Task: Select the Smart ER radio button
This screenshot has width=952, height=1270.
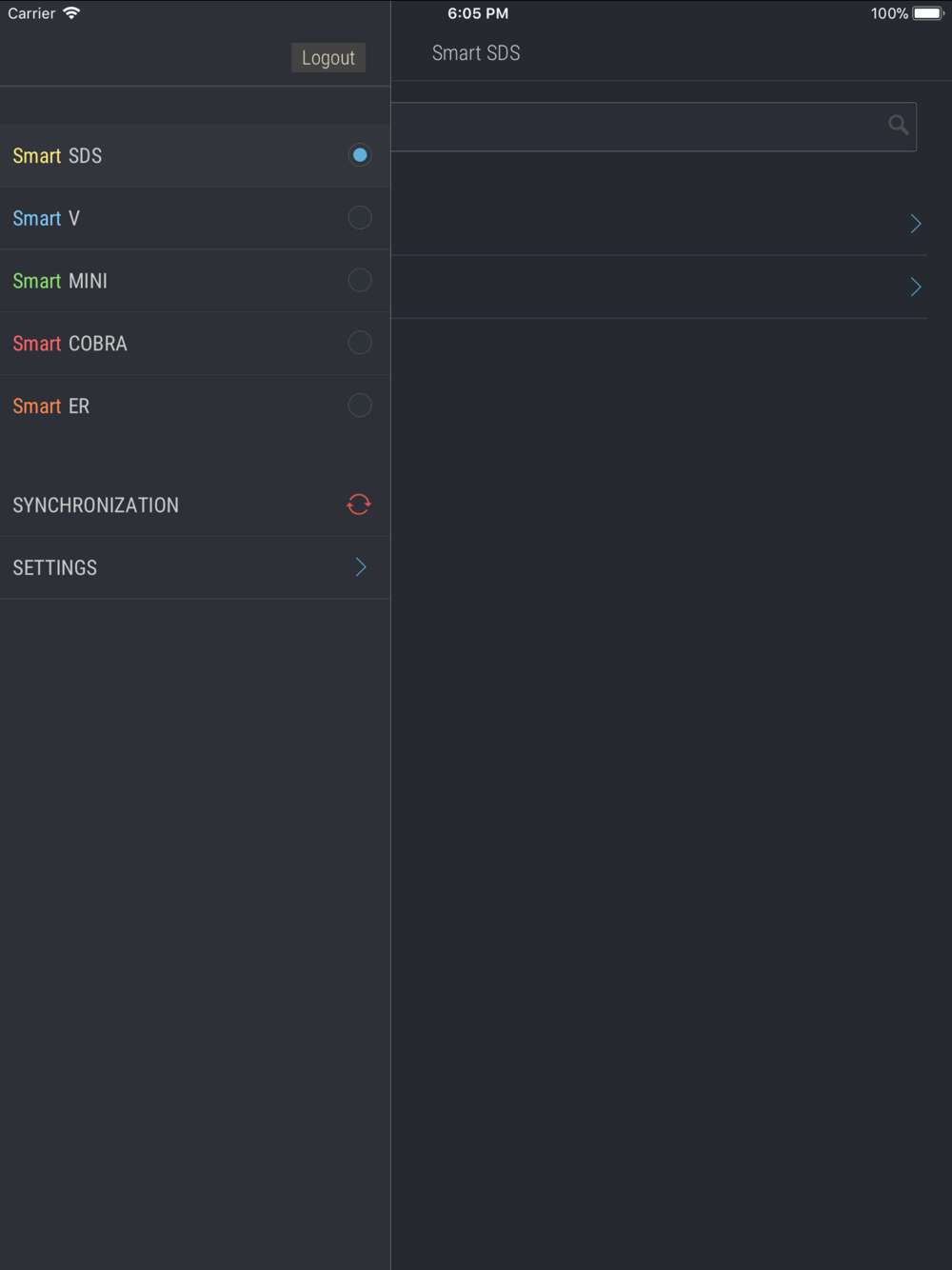Action: (x=360, y=406)
